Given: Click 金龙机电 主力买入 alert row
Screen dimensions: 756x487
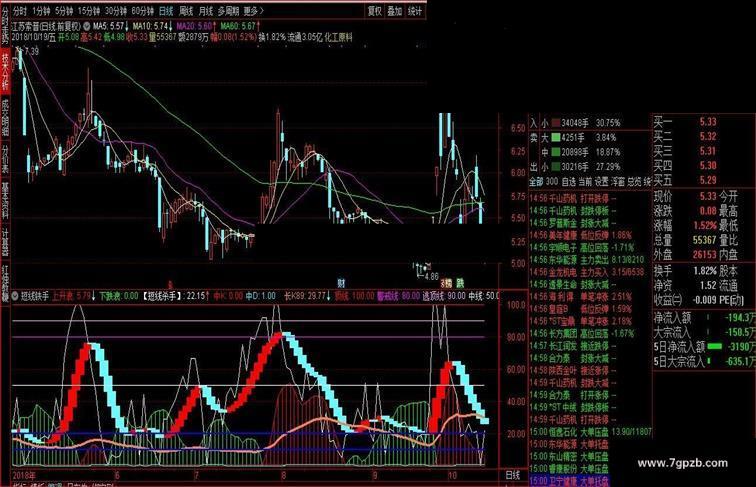Looking at the screenshot, I should point(588,272).
